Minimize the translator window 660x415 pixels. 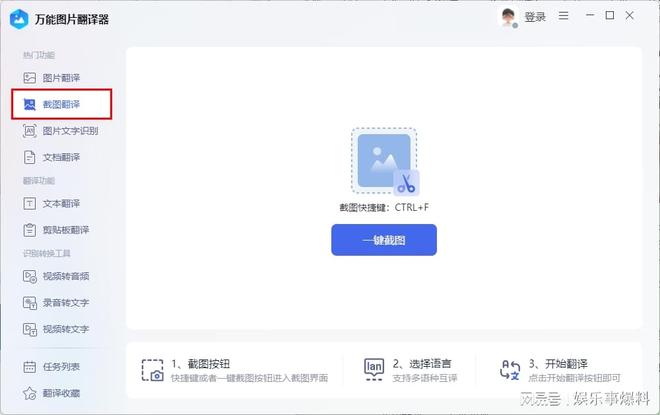coord(590,15)
